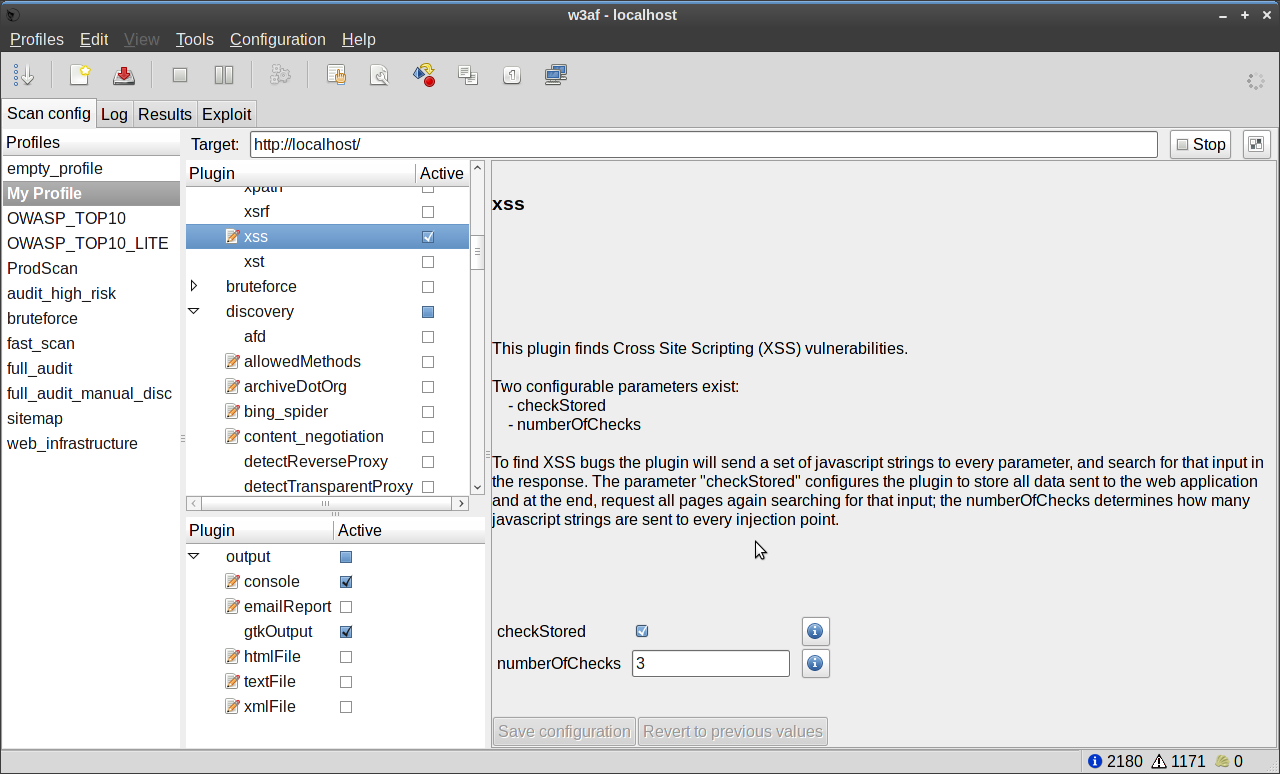Uncheck the xss plugin Active checkbox

(428, 237)
